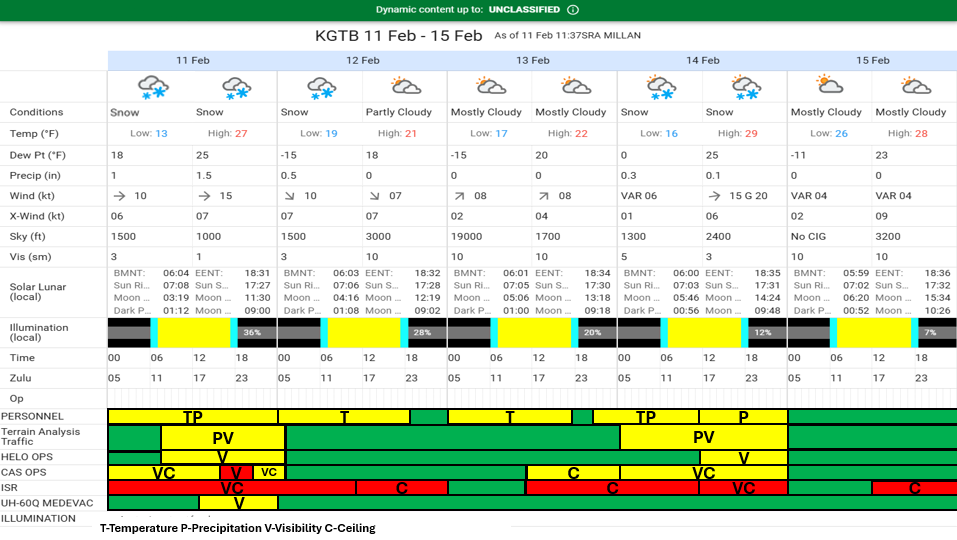This screenshot has height=540, width=957.
Task: Click yellow V cell in UH-60Q MEDEVAC row
Action: click(x=238, y=503)
